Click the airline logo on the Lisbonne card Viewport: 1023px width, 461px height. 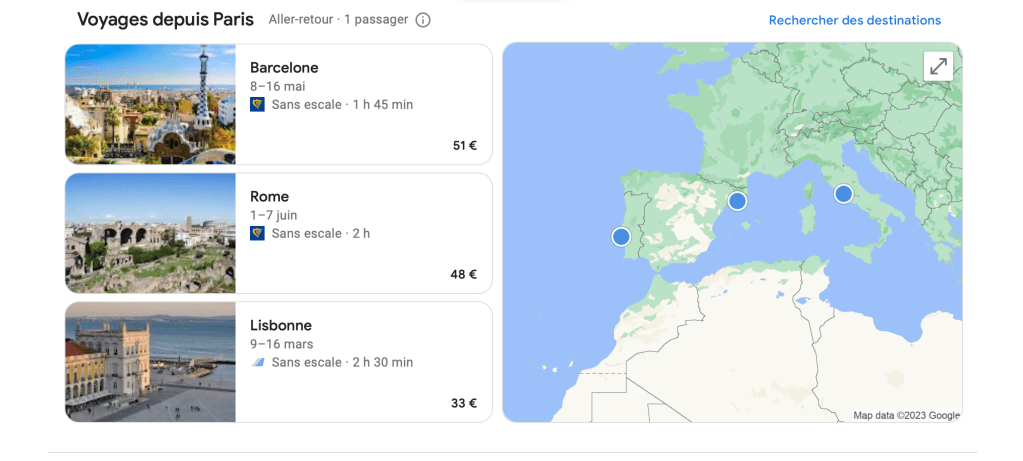point(257,362)
